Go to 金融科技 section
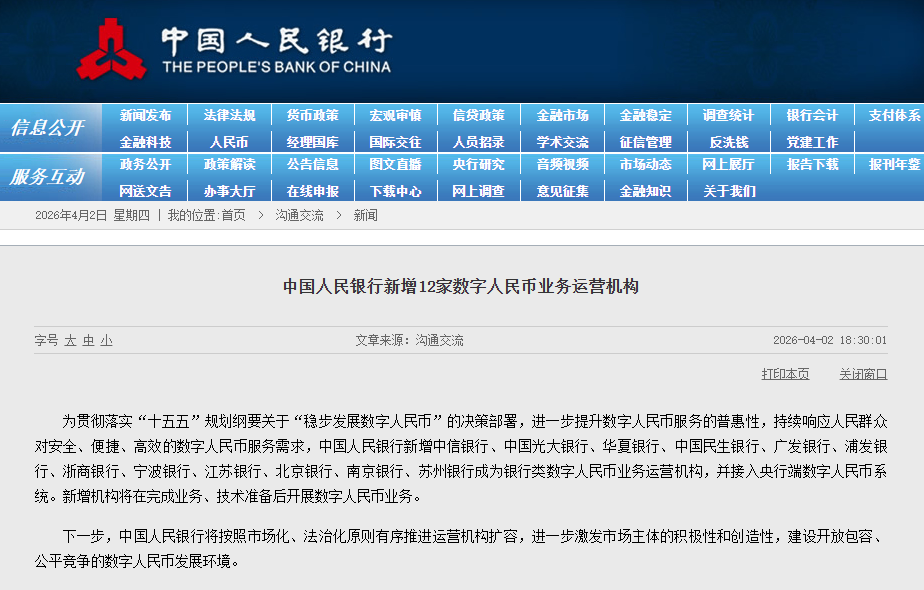Image resolution: width=924 pixels, height=590 pixels. click(146, 142)
